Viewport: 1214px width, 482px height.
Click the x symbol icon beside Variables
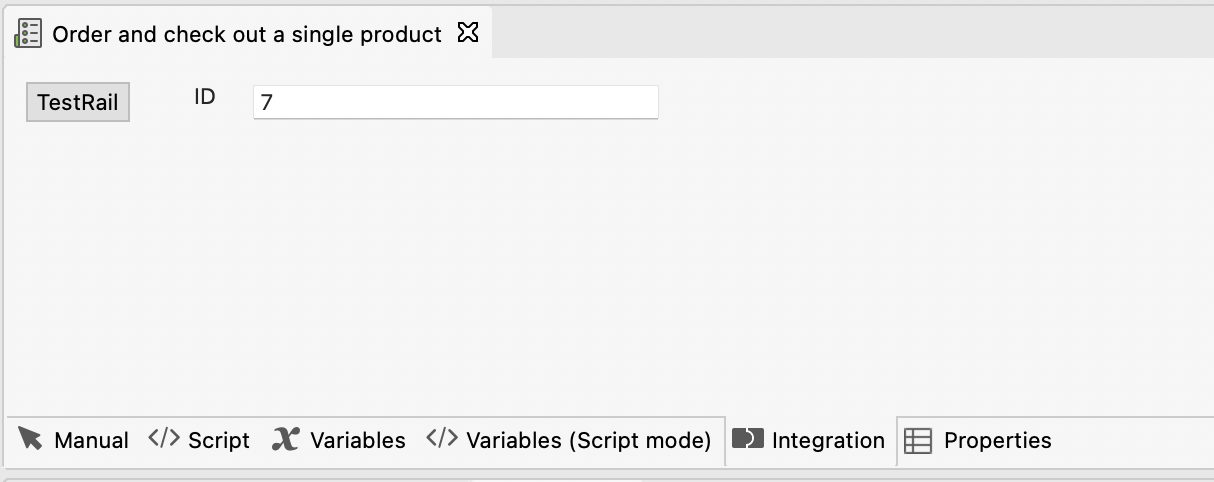[286, 439]
